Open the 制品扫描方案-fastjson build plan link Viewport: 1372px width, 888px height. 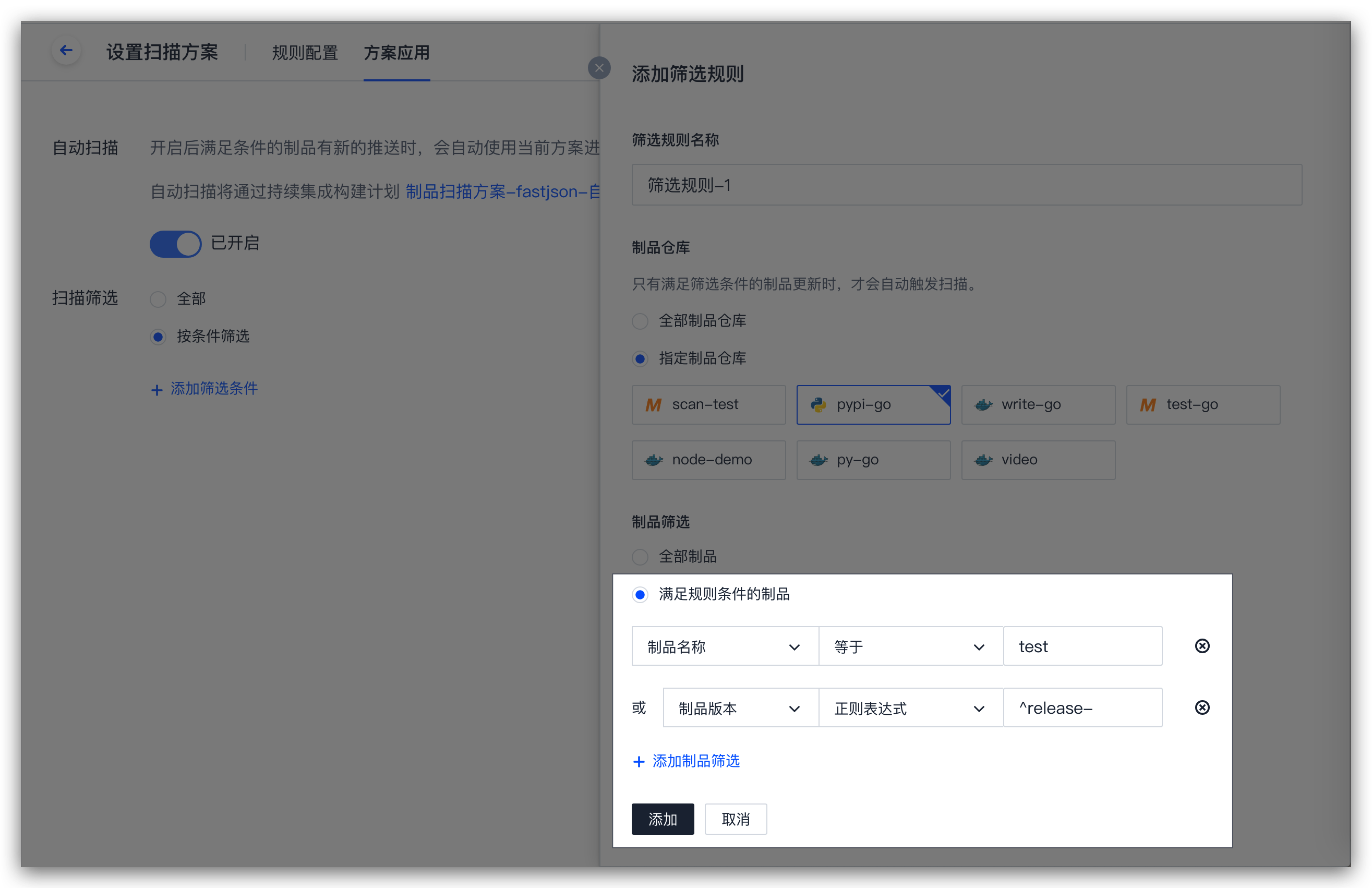coord(503,191)
